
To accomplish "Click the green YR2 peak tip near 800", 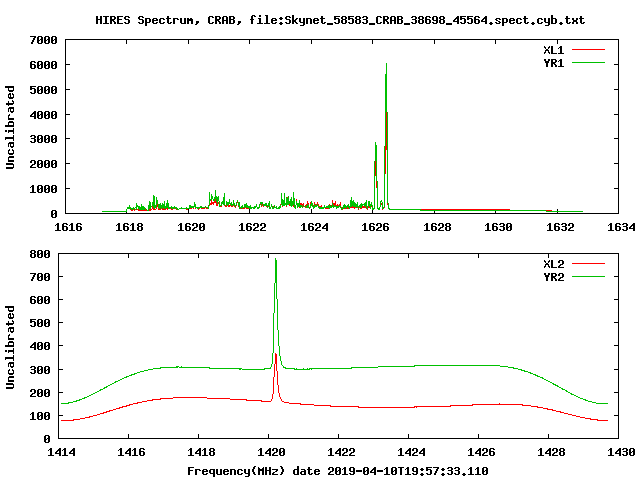I will [276, 260].
